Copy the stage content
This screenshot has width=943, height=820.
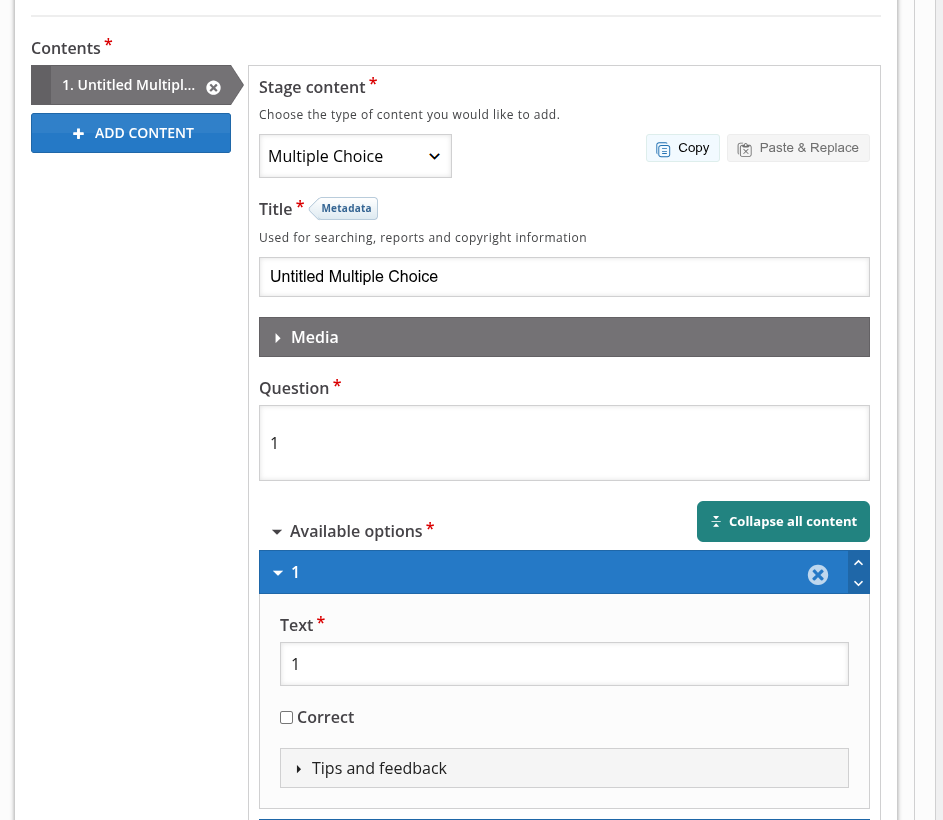pyautogui.click(x=683, y=148)
